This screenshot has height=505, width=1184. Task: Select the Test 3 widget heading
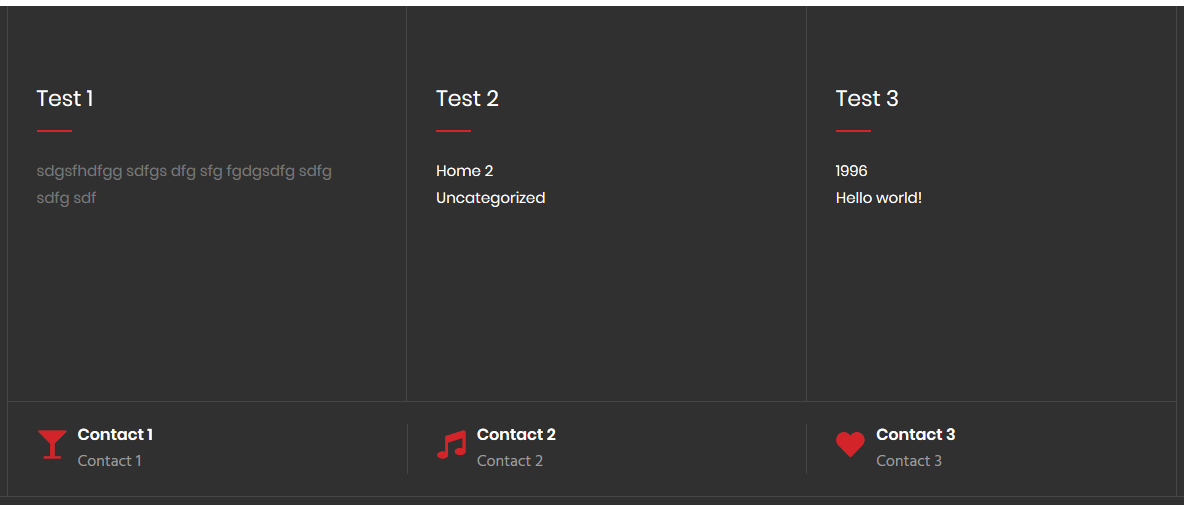pos(867,98)
